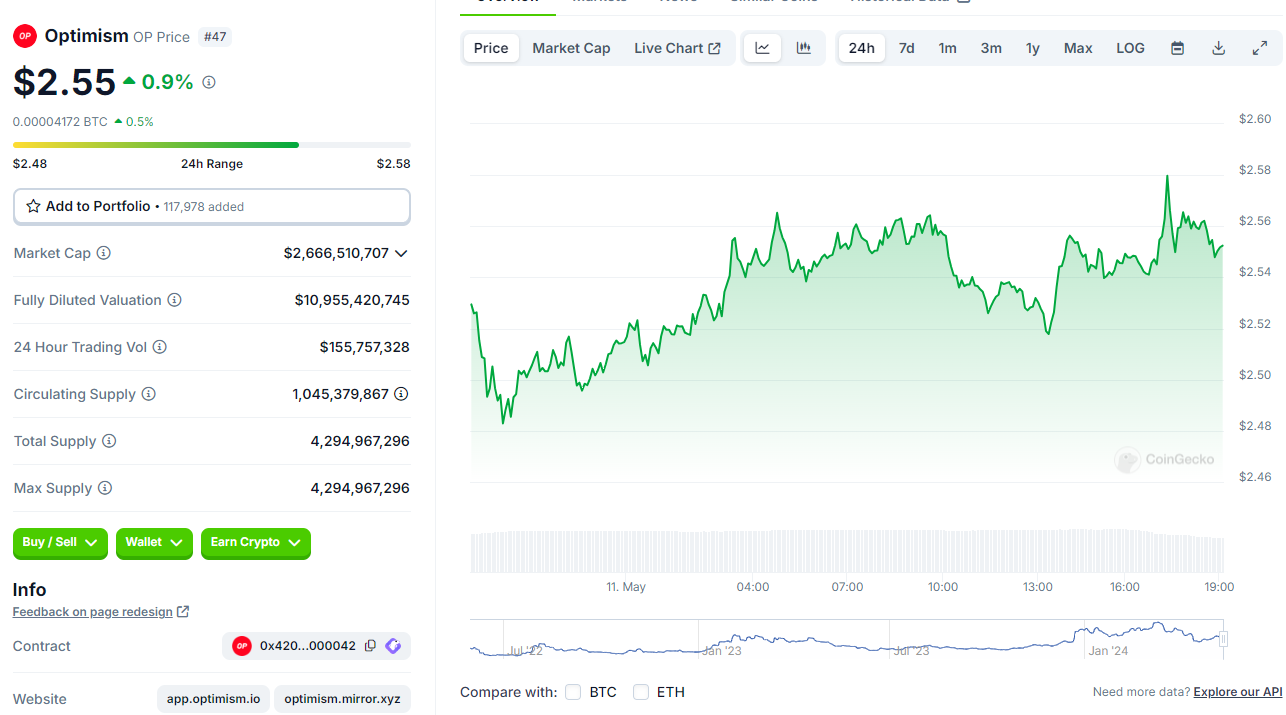This screenshot has width=1286, height=715.
Task: Select the Price chart tab
Action: [x=491, y=48]
